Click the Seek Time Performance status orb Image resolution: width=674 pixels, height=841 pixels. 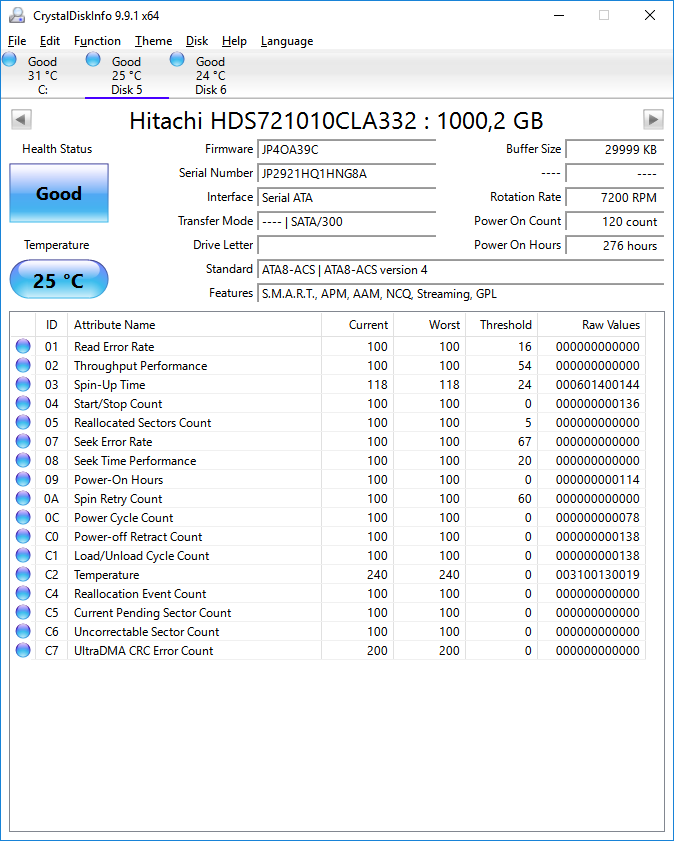coord(23,460)
